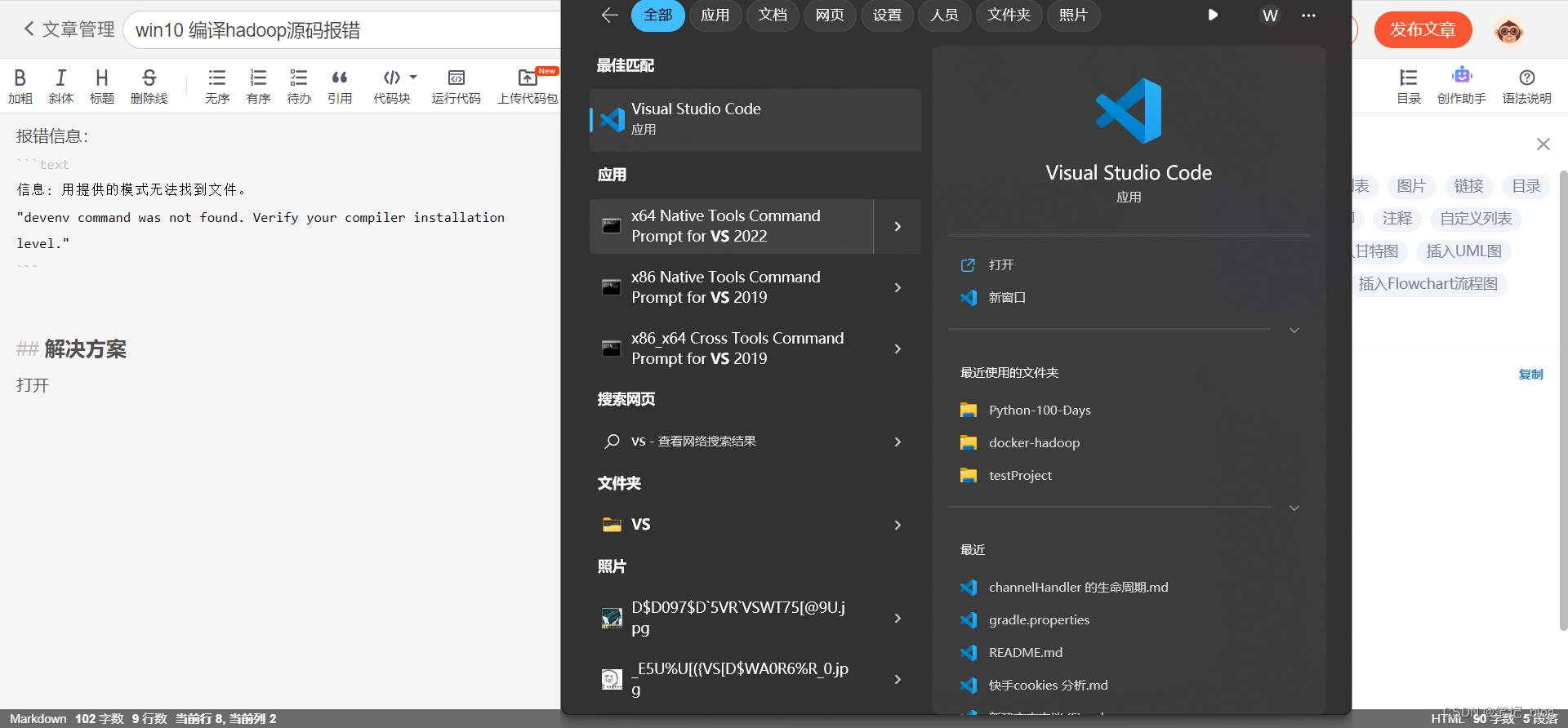Viewport: 1568px width, 728px height.
Task: Click the 发布文章 button
Action: click(x=1423, y=30)
